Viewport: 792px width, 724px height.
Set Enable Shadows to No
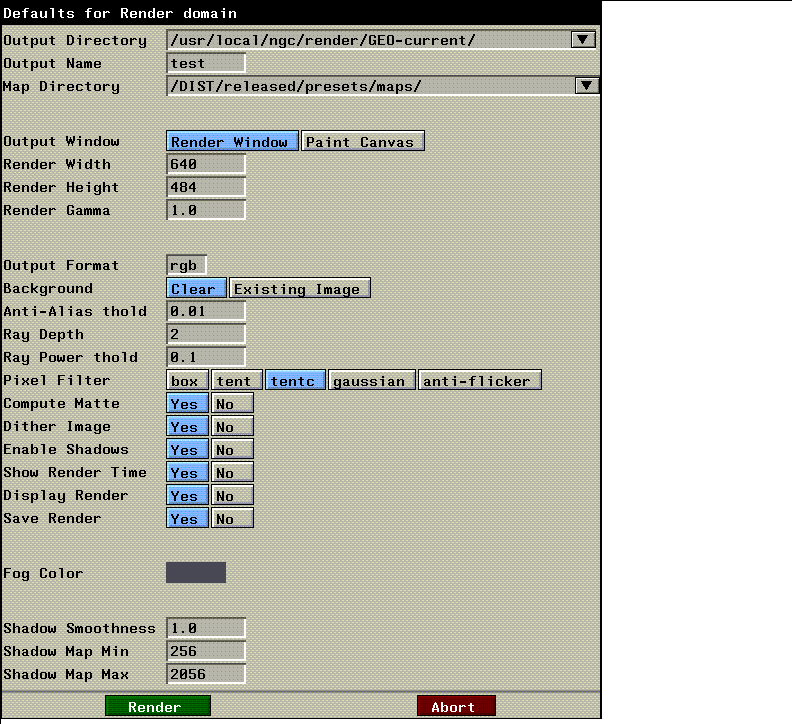[x=232, y=449]
